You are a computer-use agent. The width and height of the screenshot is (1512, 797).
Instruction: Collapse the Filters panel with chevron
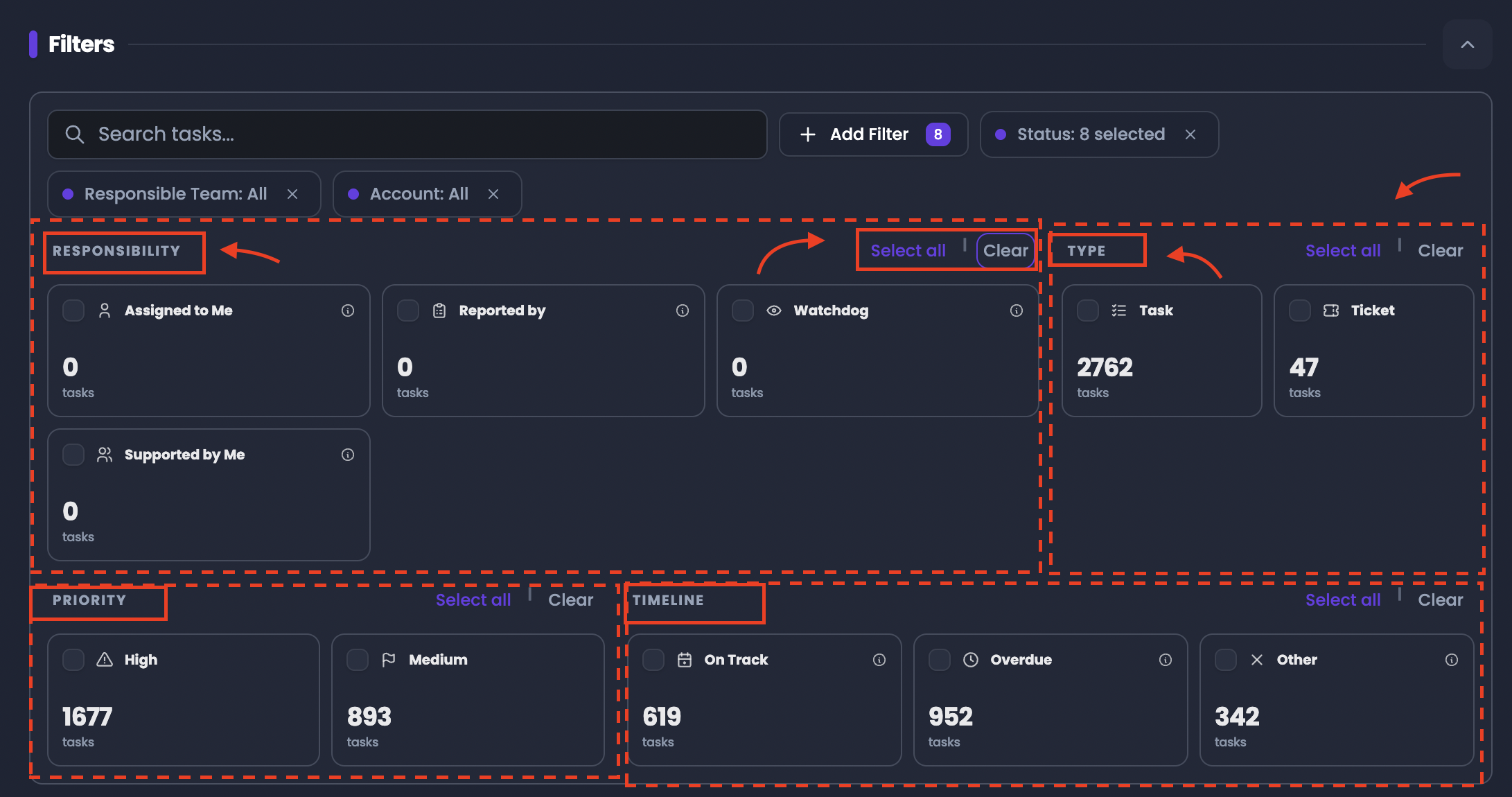click(1468, 44)
